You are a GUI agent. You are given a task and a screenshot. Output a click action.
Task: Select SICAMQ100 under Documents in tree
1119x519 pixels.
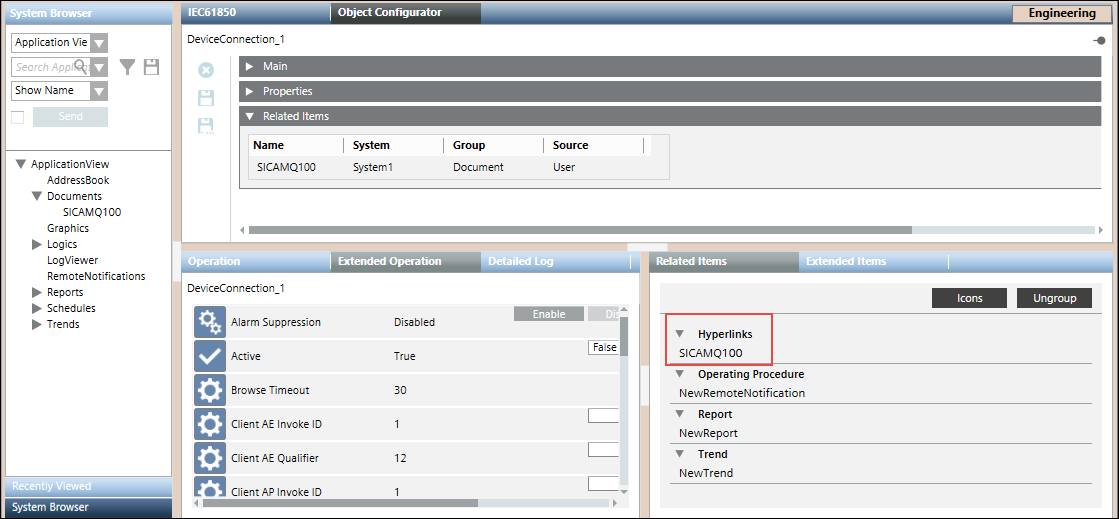pyautogui.click(x=91, y=212)
